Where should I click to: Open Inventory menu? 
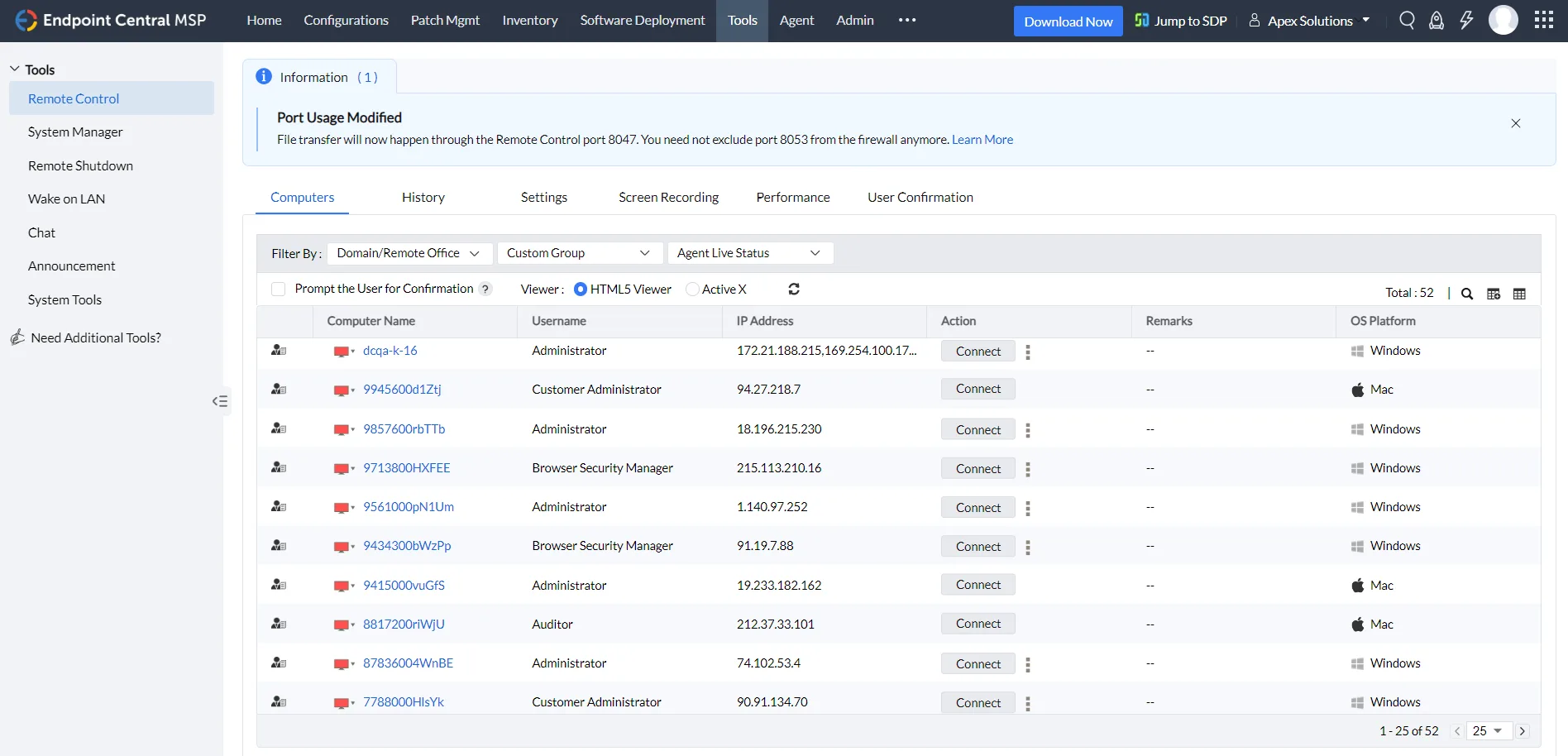coord(530,20)
